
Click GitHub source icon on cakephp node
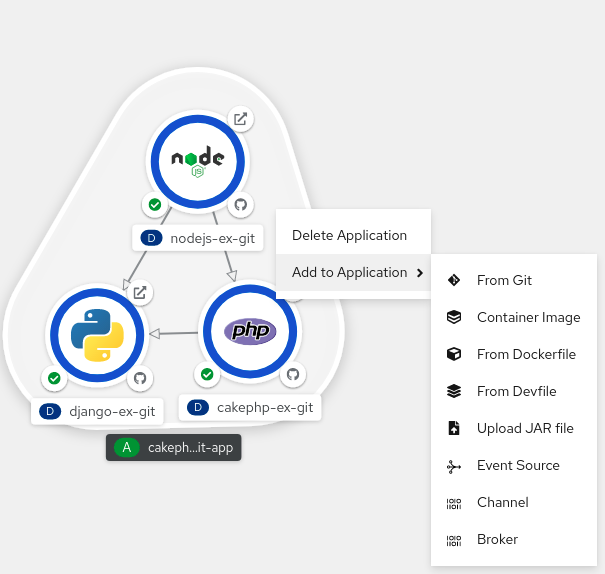293,374
